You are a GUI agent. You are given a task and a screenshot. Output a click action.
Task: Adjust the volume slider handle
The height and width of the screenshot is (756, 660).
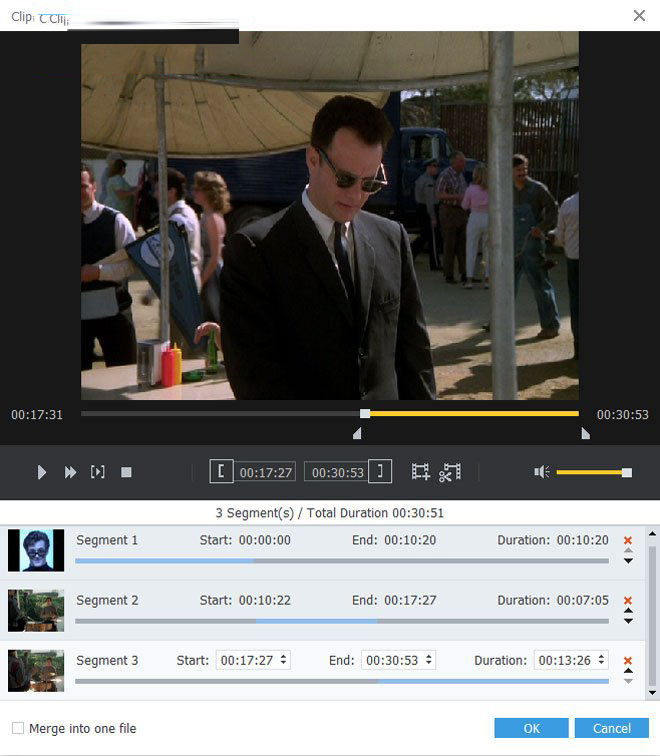627,472
